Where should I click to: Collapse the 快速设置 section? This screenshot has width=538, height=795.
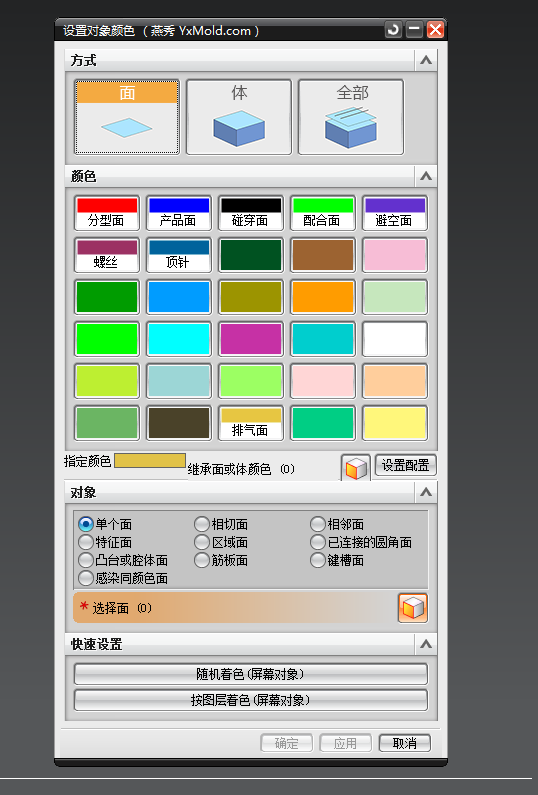(x=426, y=644)
